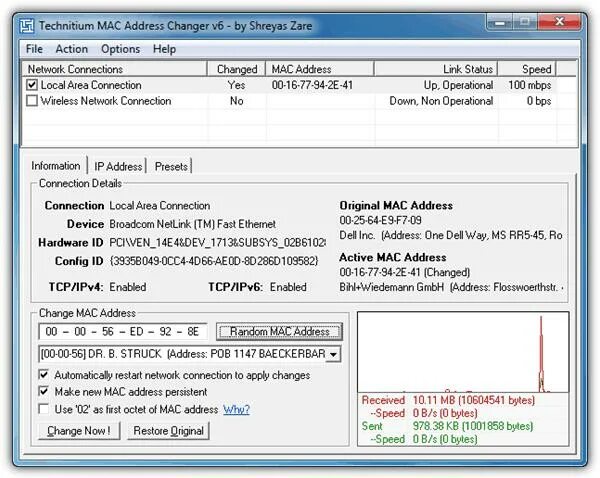
Task: Click the Hardware ID value PCI\VEN_14E4
Action: [x=217, y=242]
